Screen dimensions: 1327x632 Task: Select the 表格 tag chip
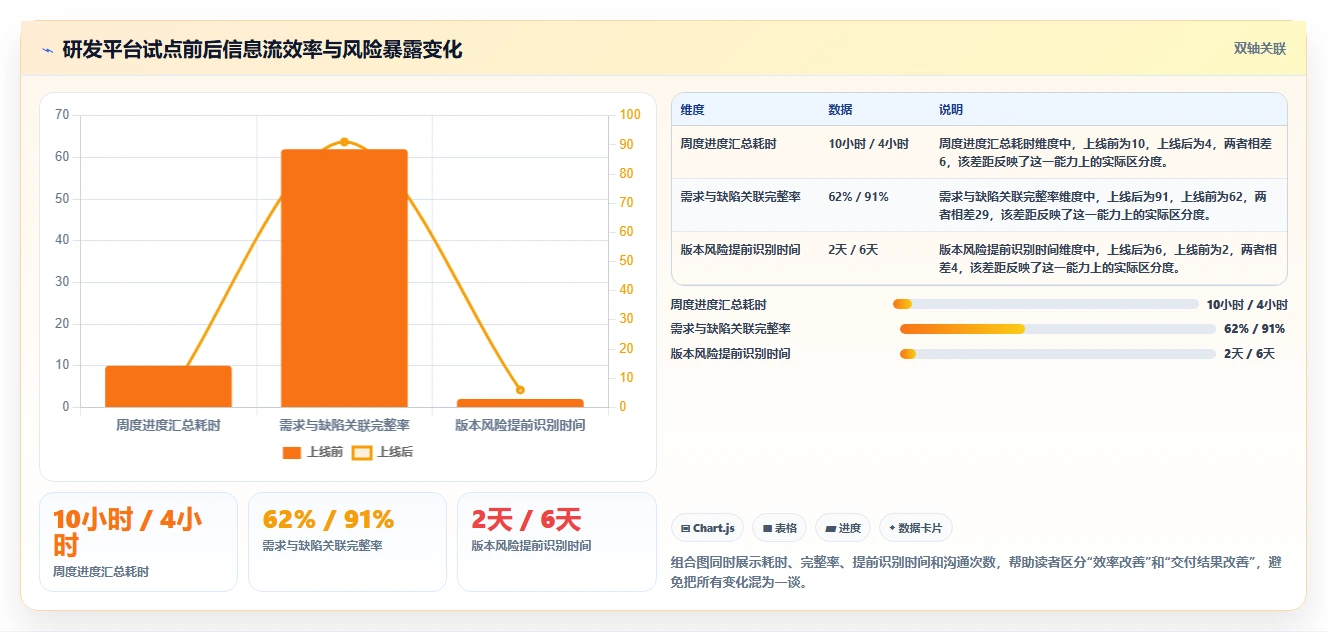[x=779, y=528]
